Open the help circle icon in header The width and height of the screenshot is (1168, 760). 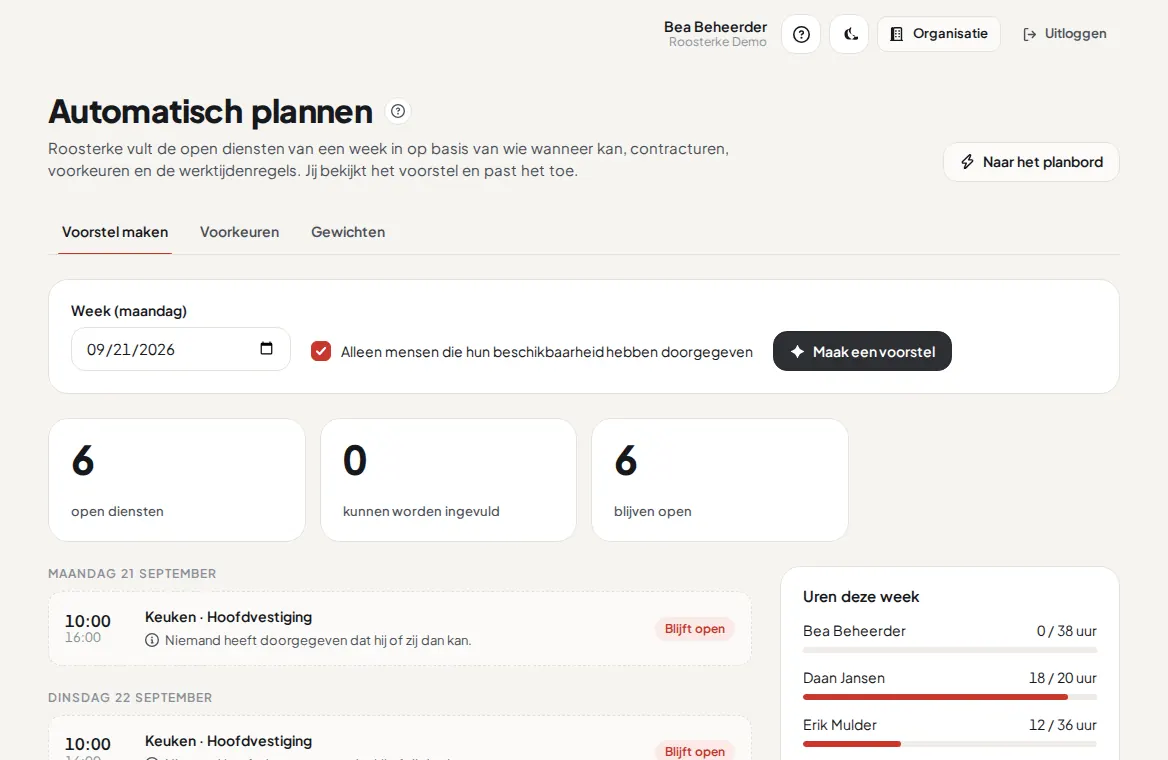coord(801,34)
